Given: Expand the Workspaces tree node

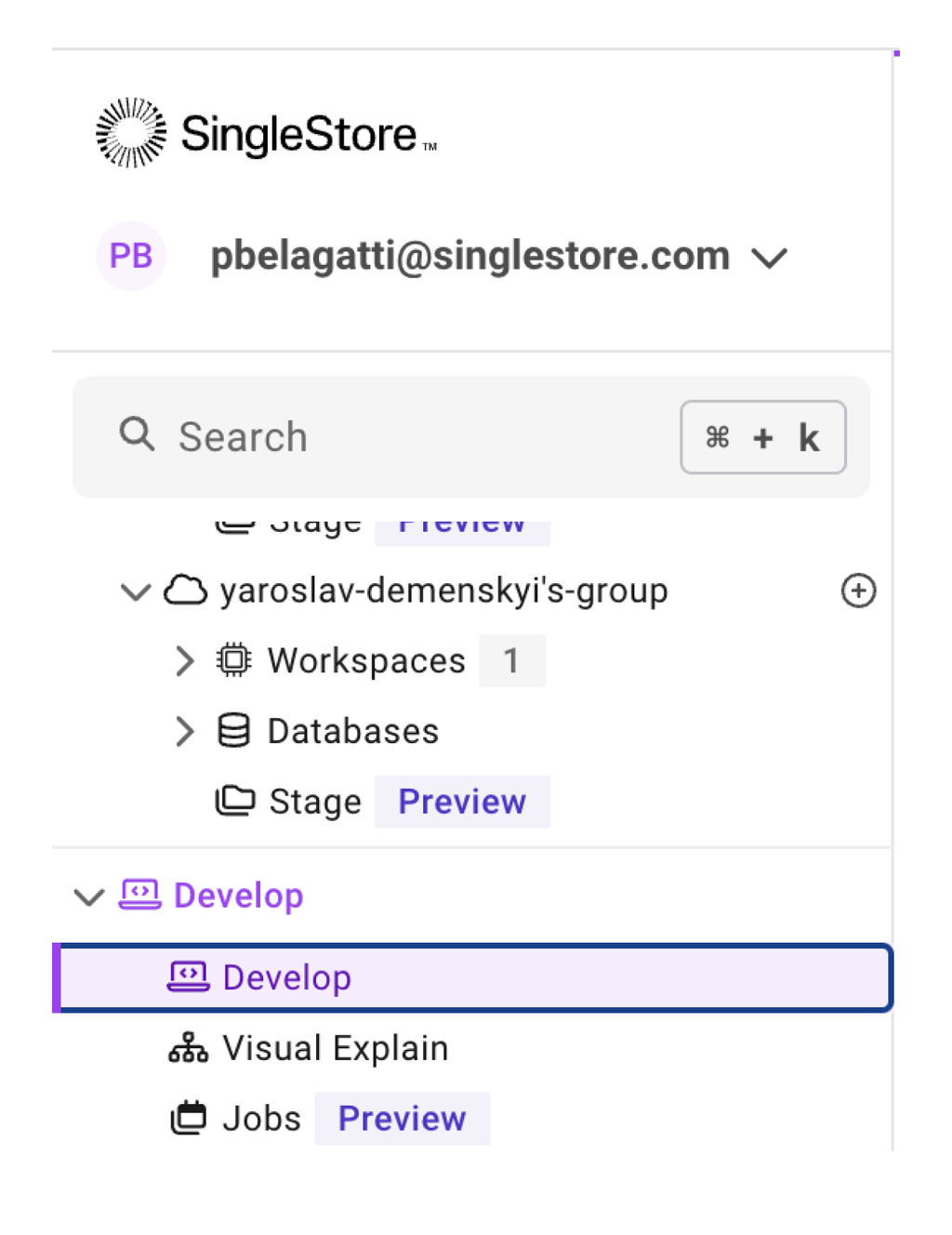Looking at the screenshot, I should pyautogui.click(x=185, y=660).
